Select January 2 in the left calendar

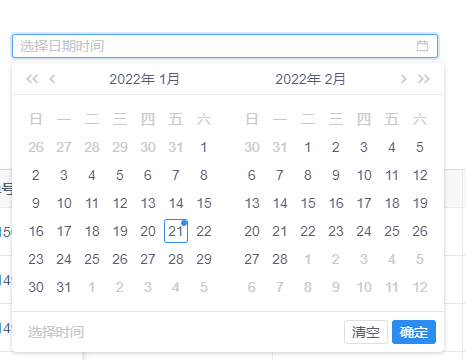(36, 175)
